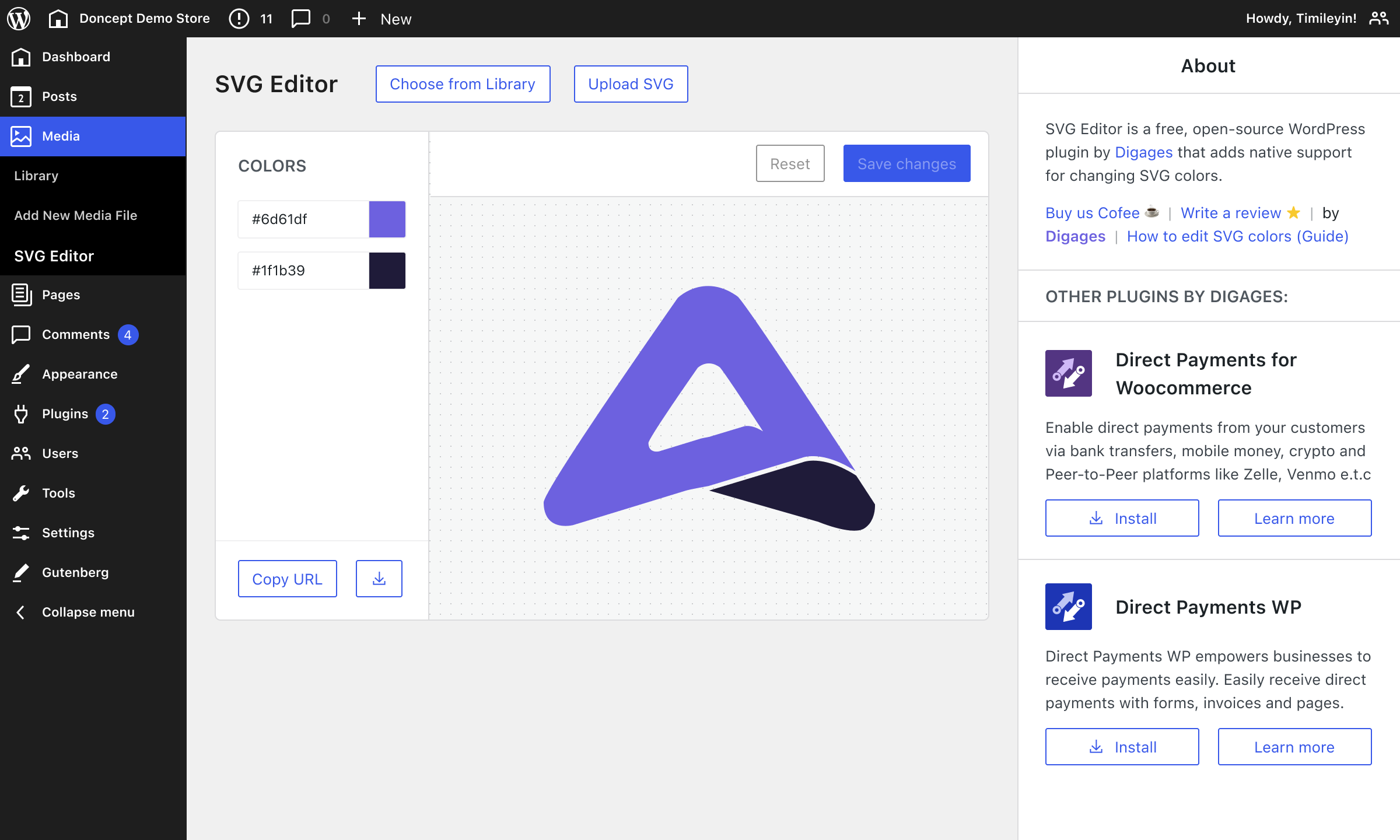Click Upload SVG button
Viewport: 1400px width, 840px height.
tap(631, 84)
